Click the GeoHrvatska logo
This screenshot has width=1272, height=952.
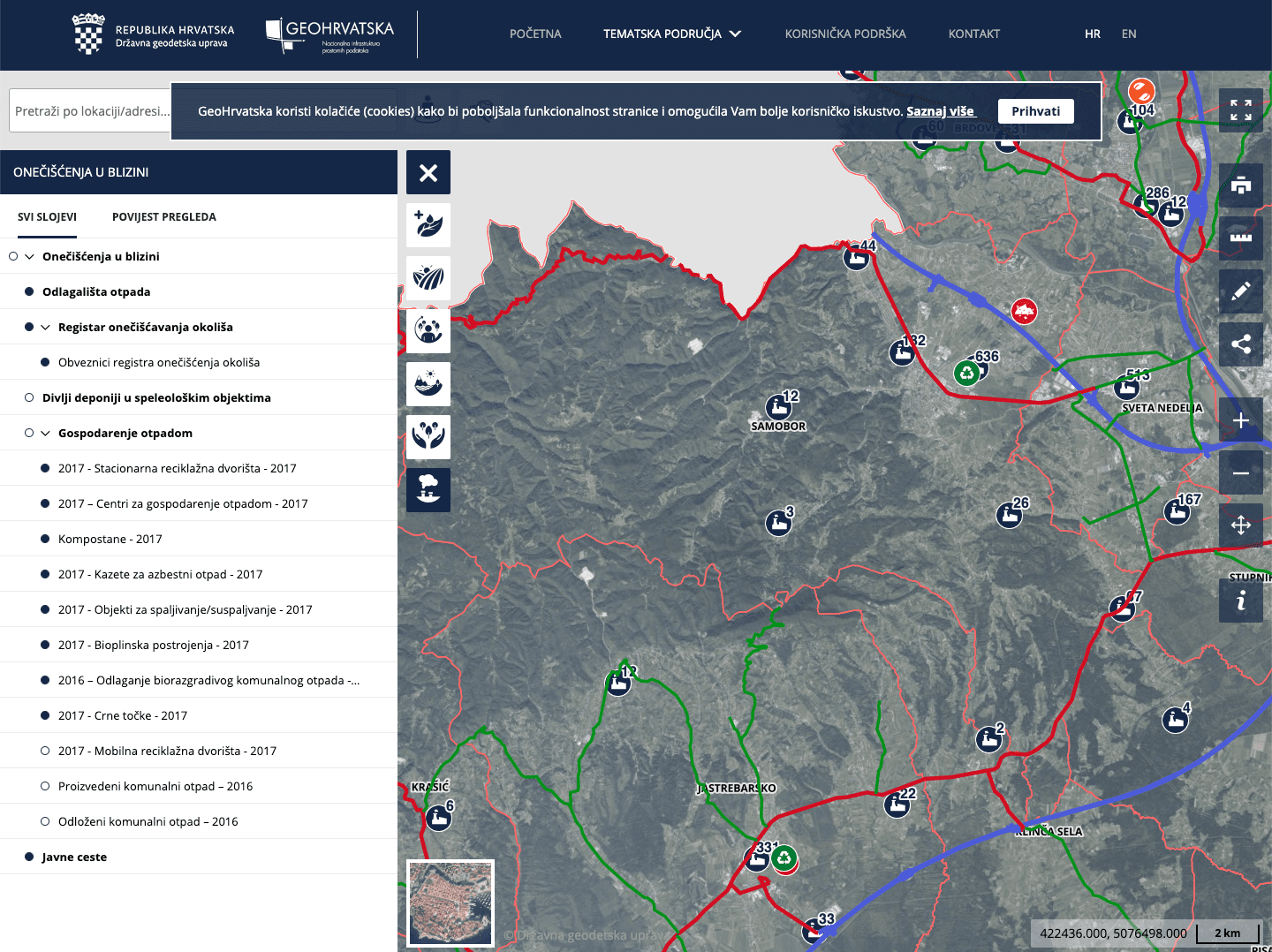(x=330, y=35)
